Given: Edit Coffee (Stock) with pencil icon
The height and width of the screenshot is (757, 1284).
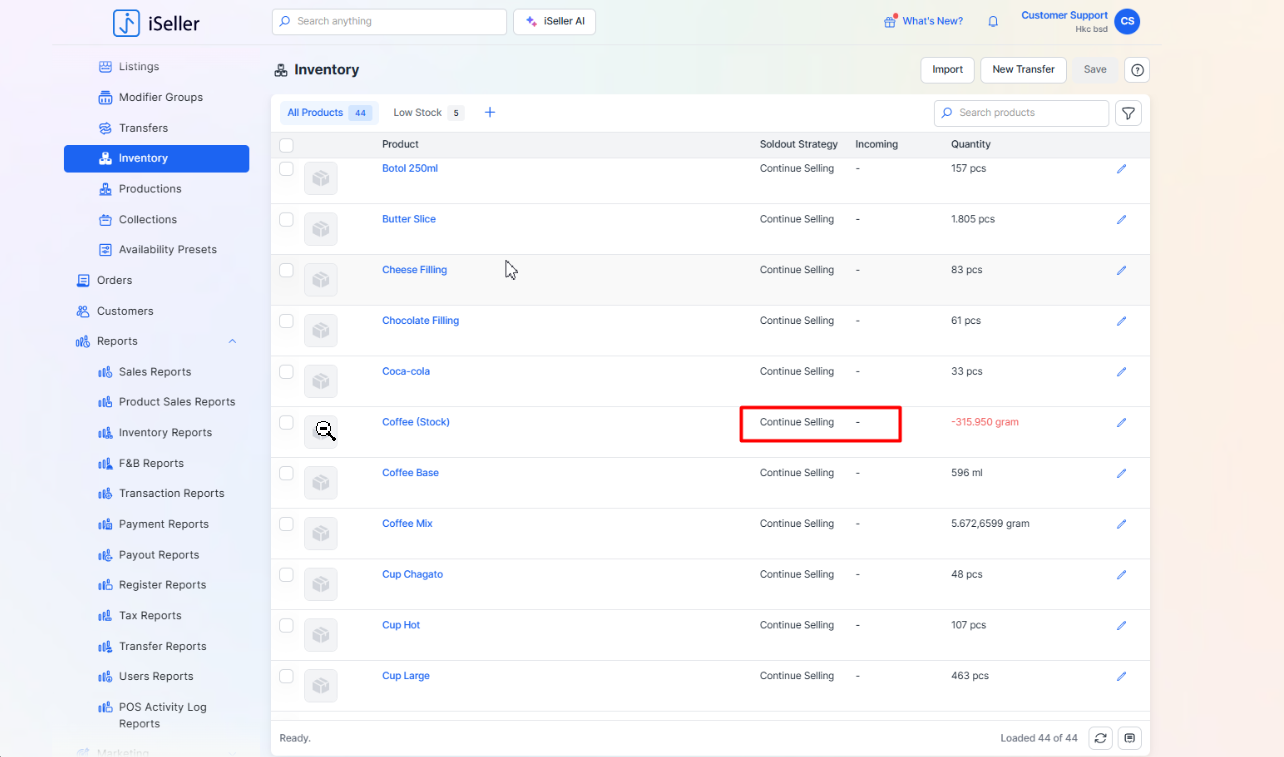Looking at the screenshot, I should [x=1121, y=423].
